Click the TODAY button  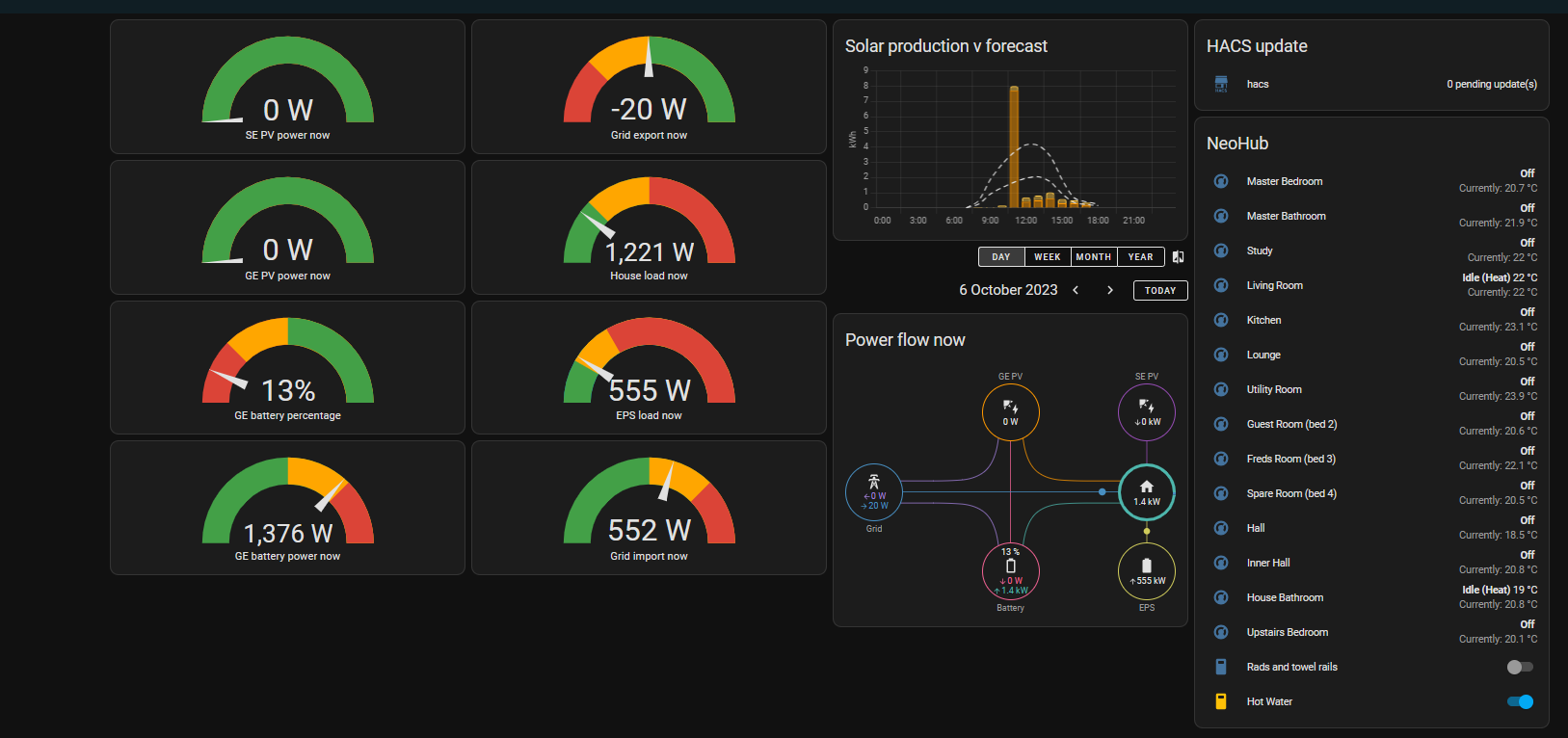pyautogui.click(x=1160, y=290)
